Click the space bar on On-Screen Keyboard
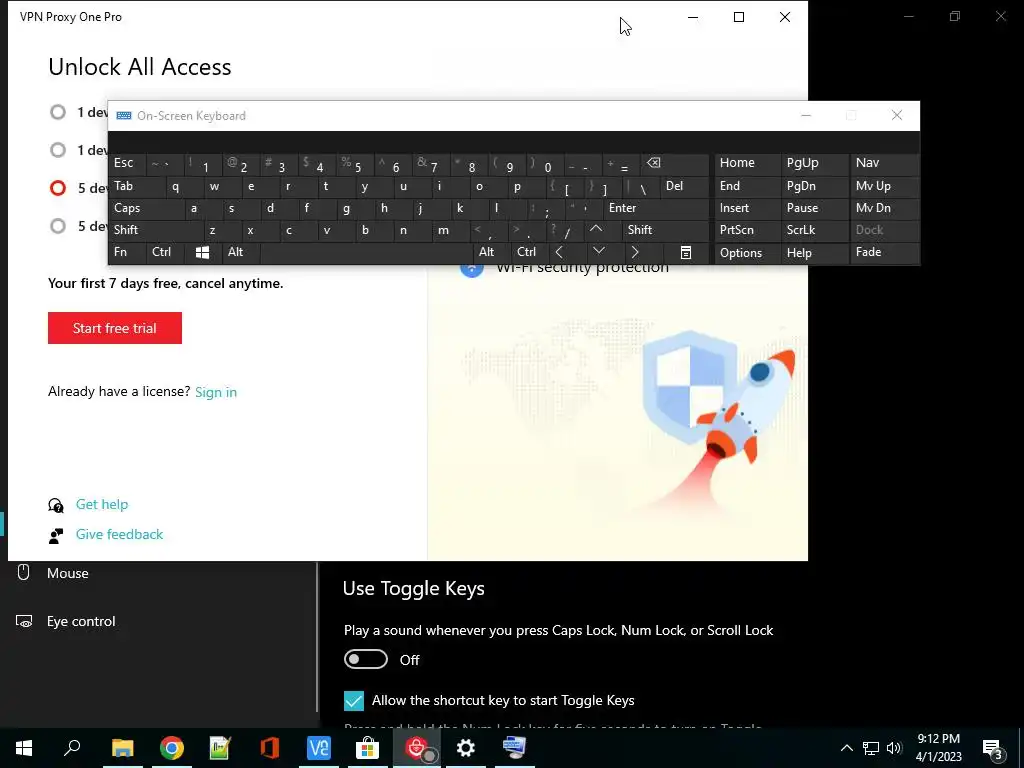 click(x=366, y=253)
